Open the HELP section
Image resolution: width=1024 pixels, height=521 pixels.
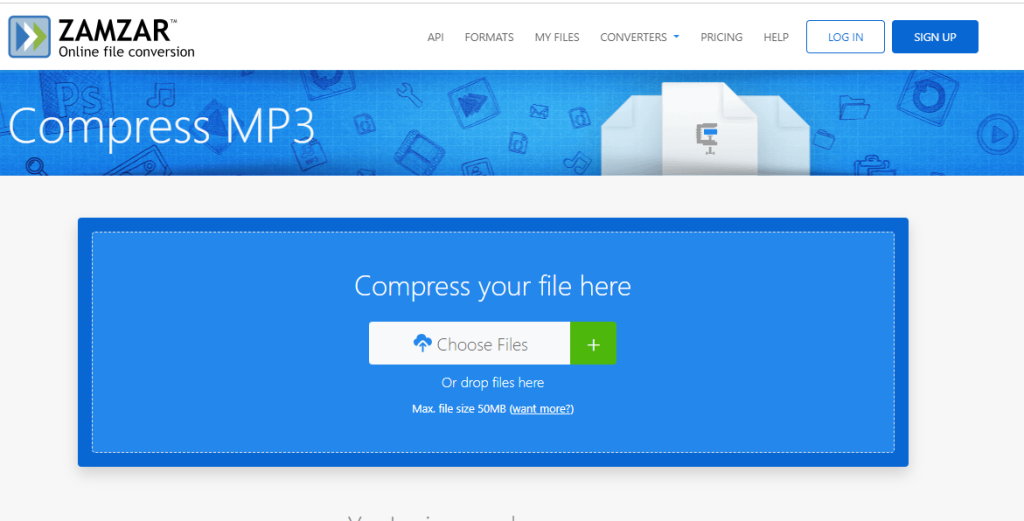776,37
